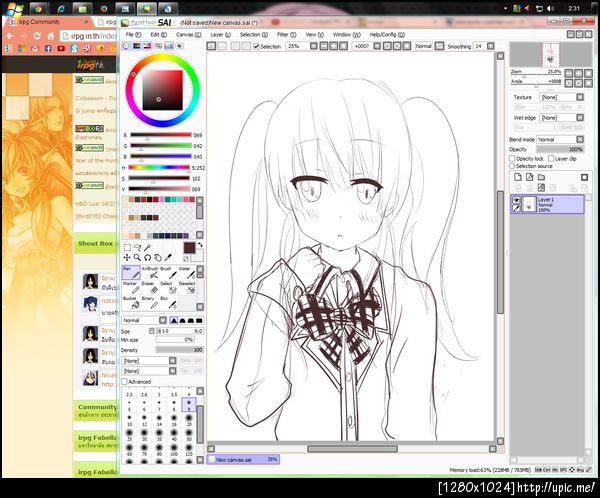Image resolution: width=600 pixels, height=498 pixels.
Task: Open the brush mode Normal dropdown
Action: 144,320
